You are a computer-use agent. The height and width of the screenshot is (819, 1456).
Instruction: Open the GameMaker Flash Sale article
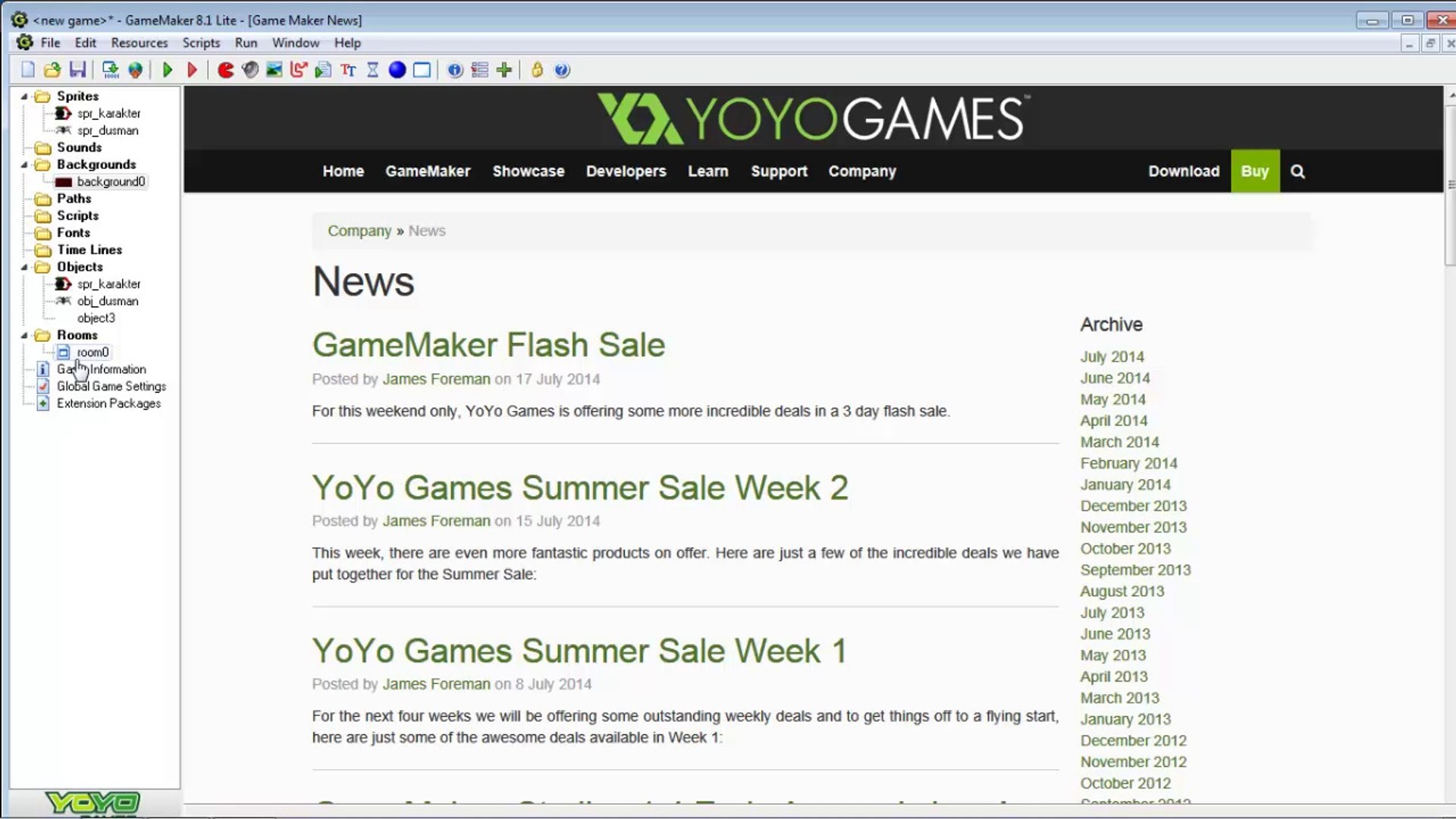point(488,345)
